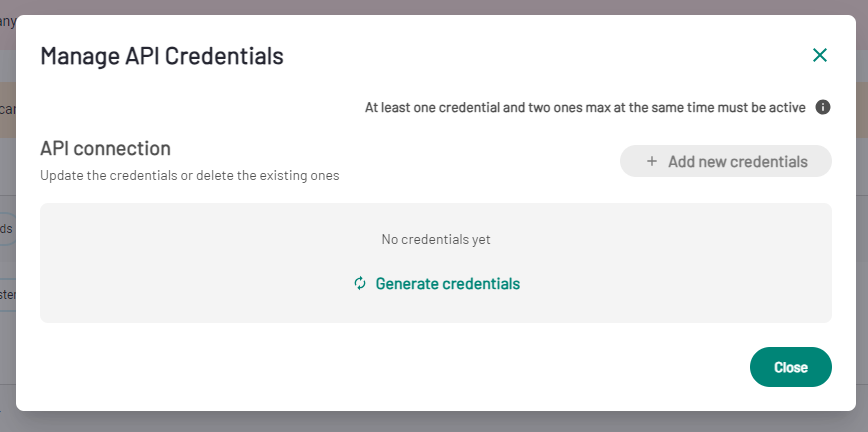Click the circular arrows icon beside Generate credentials
The height and width of the screenshot is (432, 868).
coord(360,284)
